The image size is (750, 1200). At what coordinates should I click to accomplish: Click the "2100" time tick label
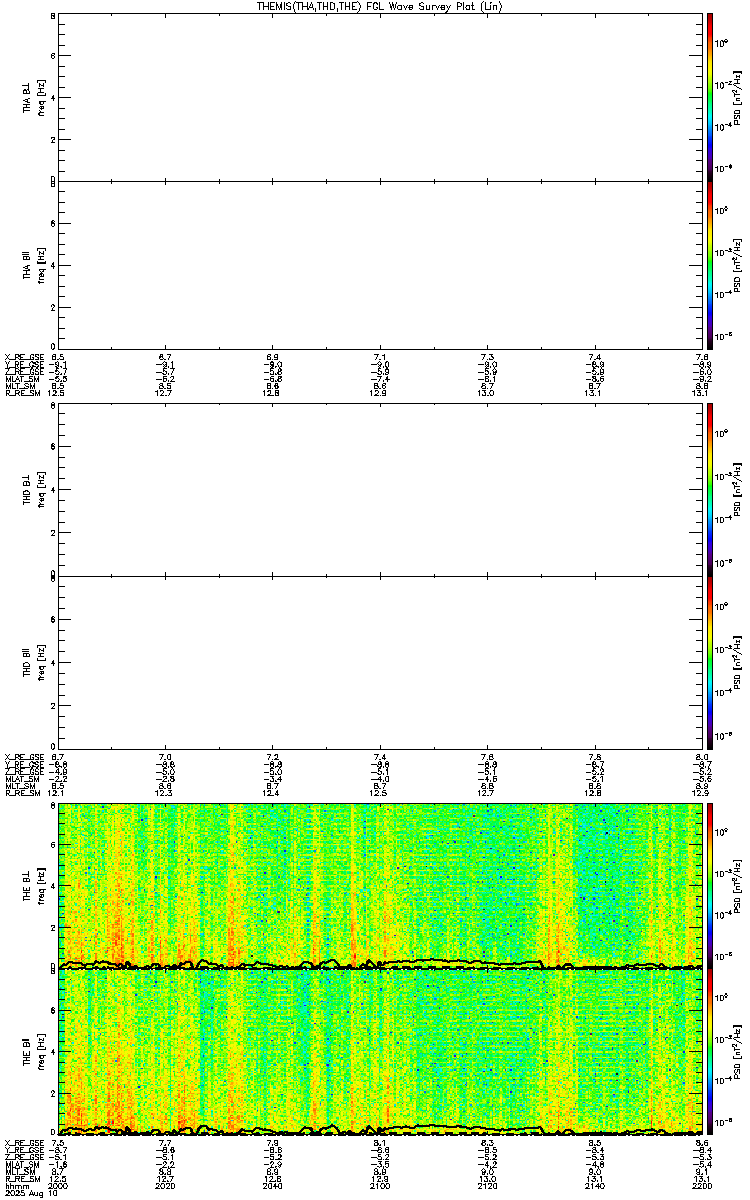pos(380,1186)
